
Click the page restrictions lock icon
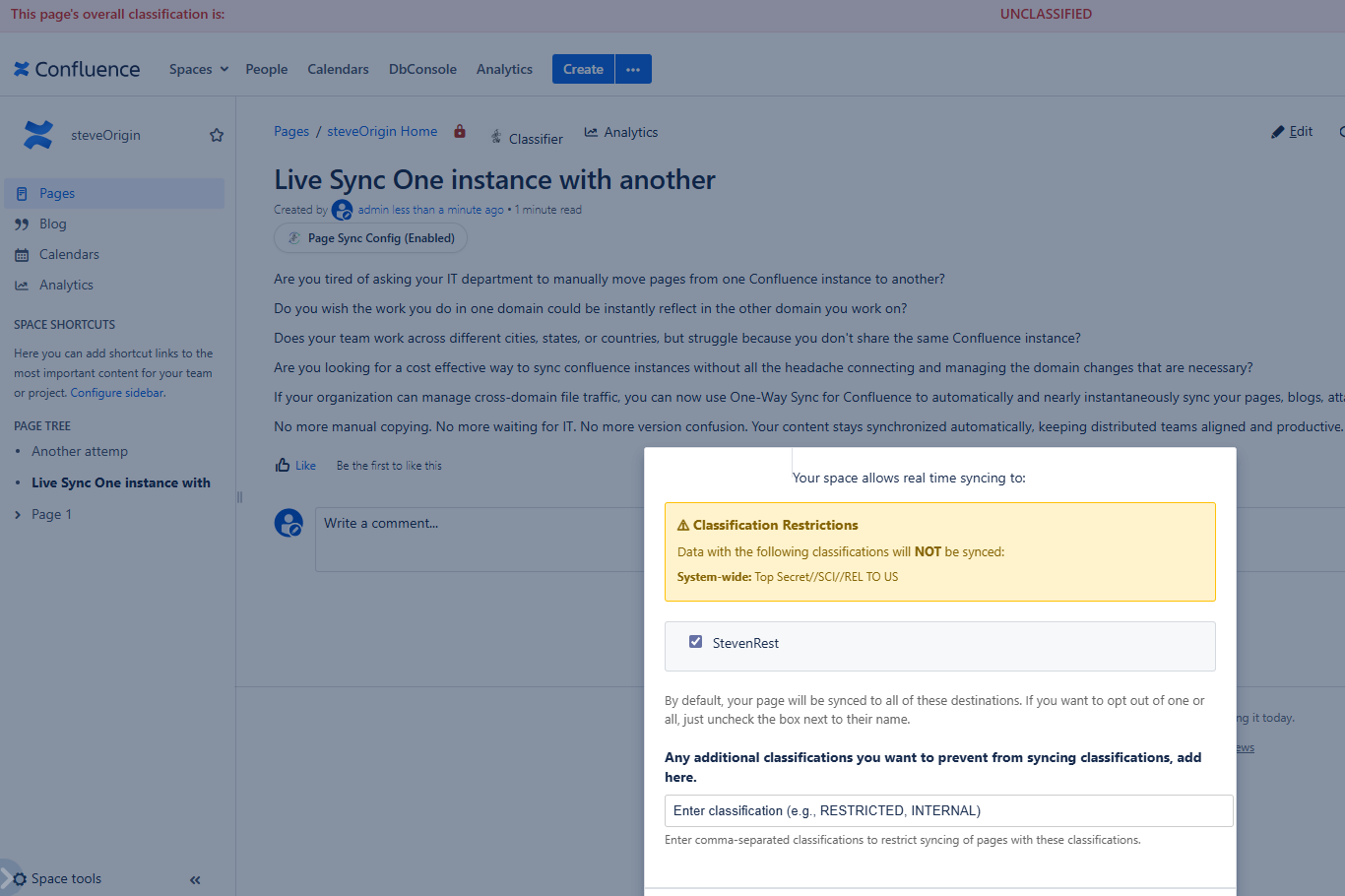pos(459,130)
